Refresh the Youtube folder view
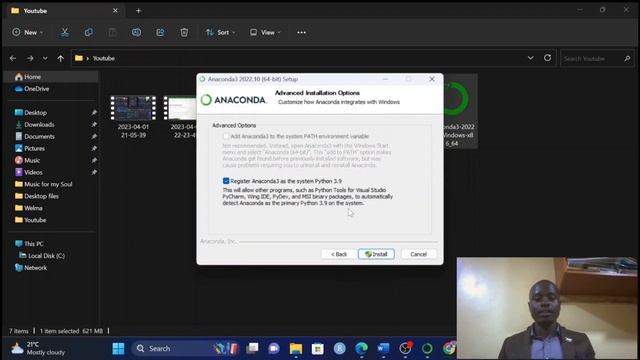The height and width of the screenshot is (360, 640). point(547,58)
